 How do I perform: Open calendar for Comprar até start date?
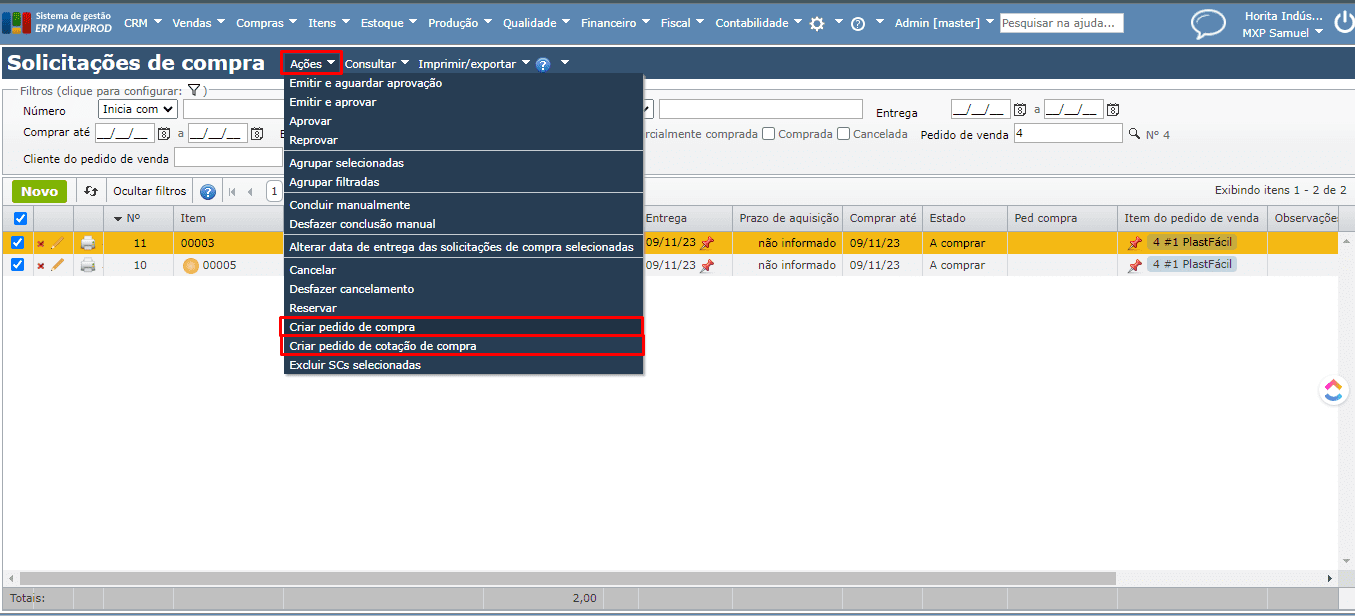(x=164, y=133)
